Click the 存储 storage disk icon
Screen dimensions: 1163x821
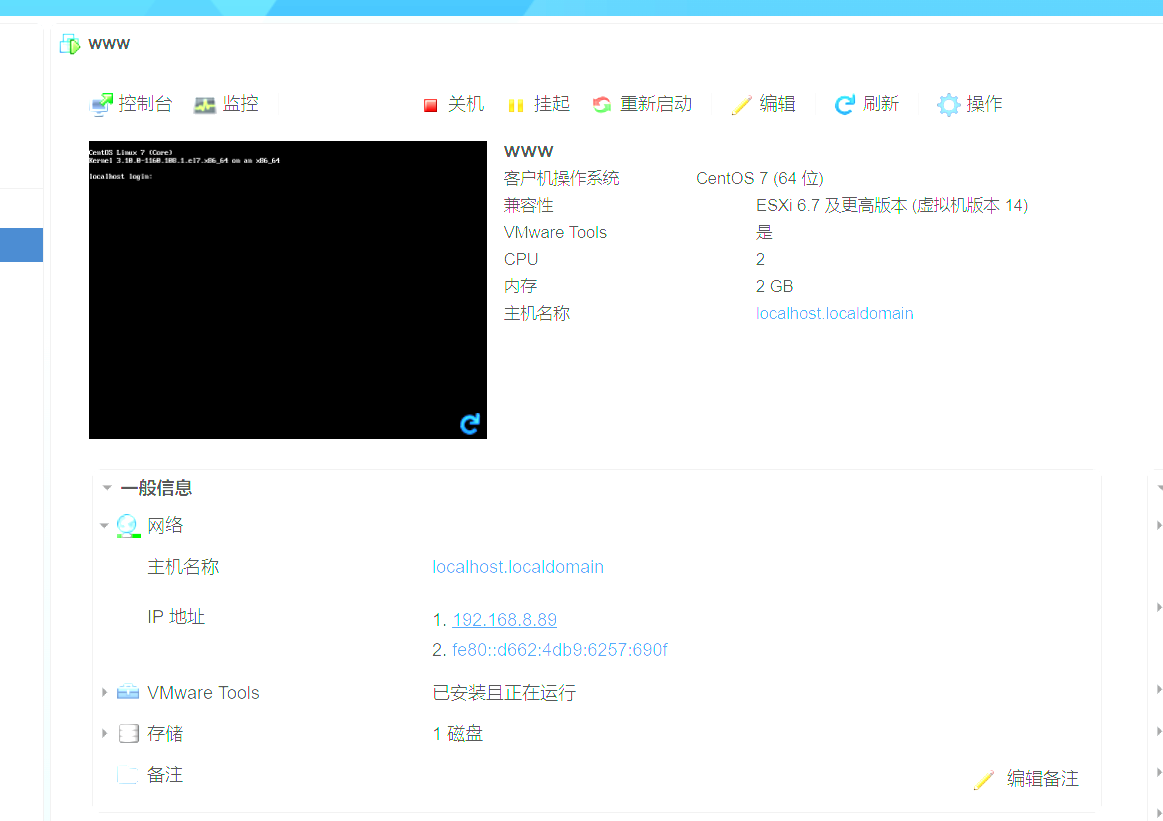click(128, 734)
